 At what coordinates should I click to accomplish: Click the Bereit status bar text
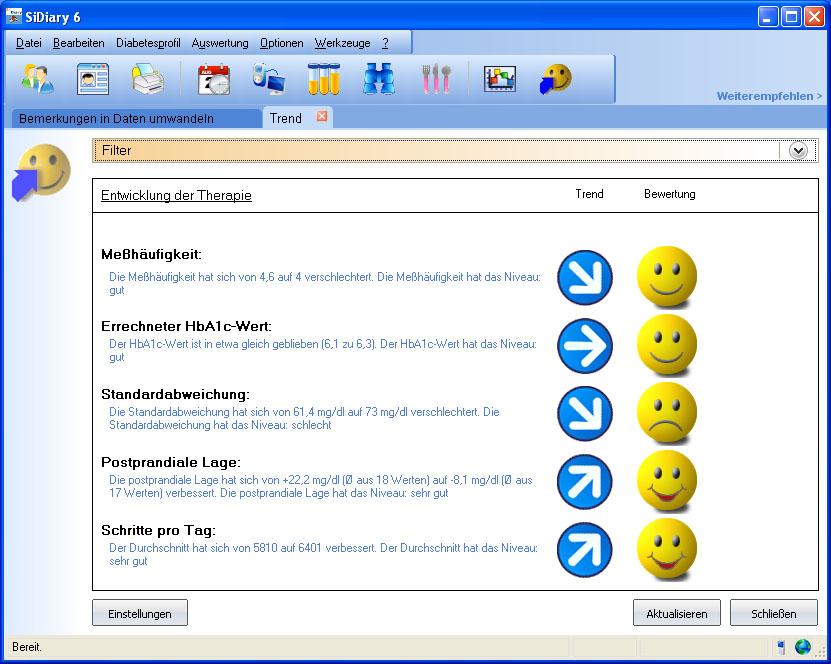click(x=27, y=647)
